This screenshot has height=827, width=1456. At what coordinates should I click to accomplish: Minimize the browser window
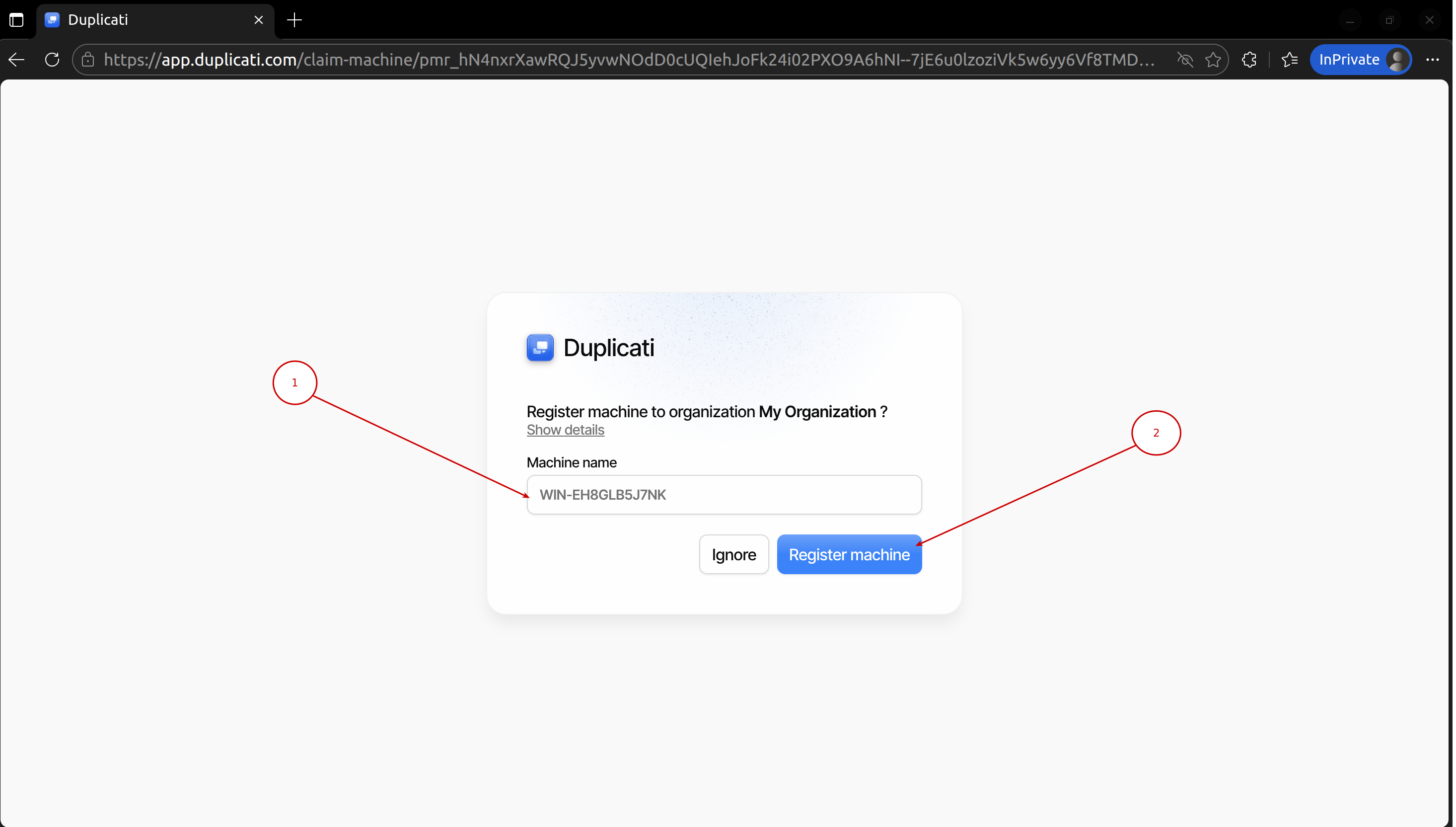point(1350,20)
